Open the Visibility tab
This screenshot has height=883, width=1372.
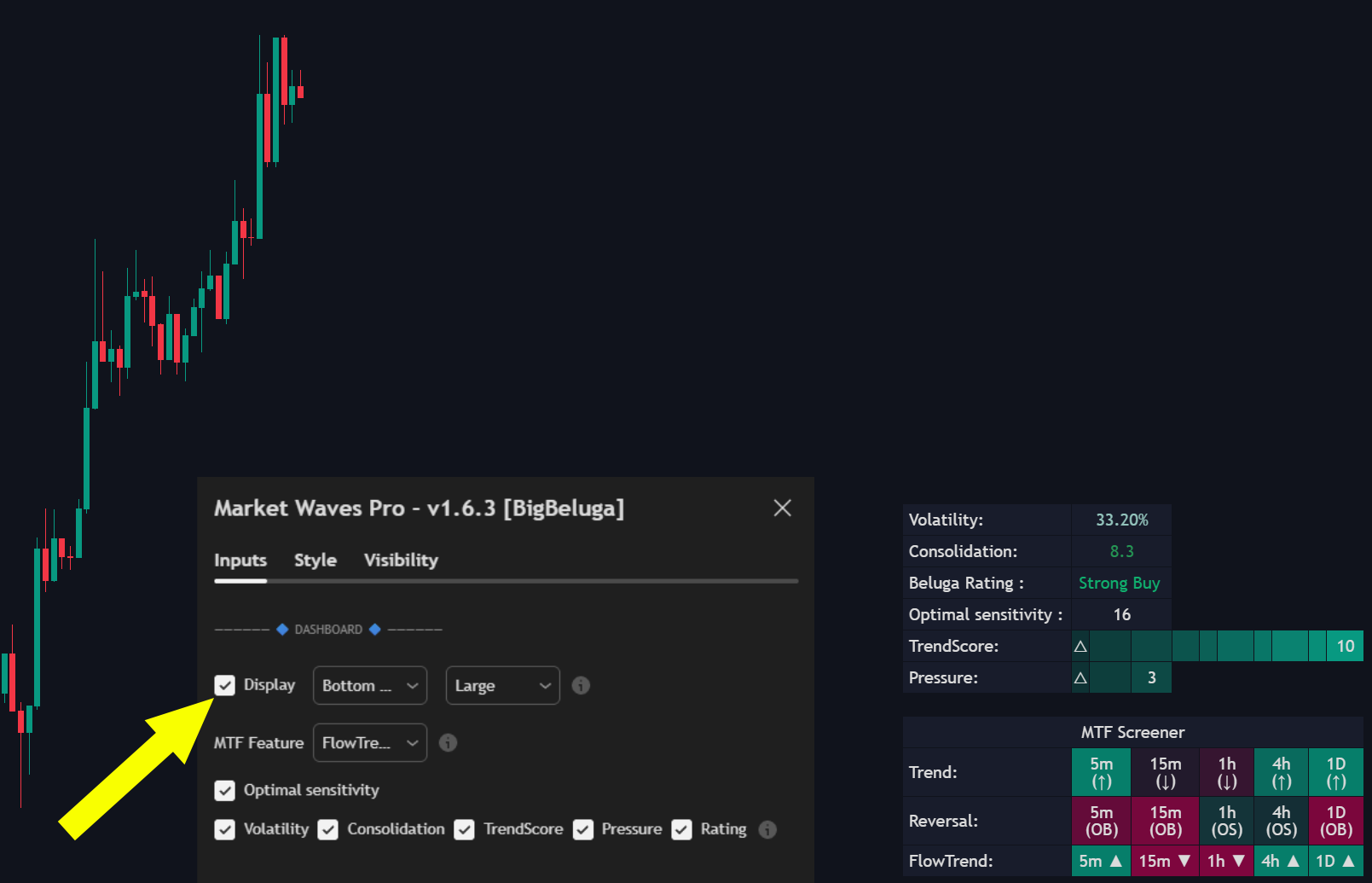(x=401, y=561)
